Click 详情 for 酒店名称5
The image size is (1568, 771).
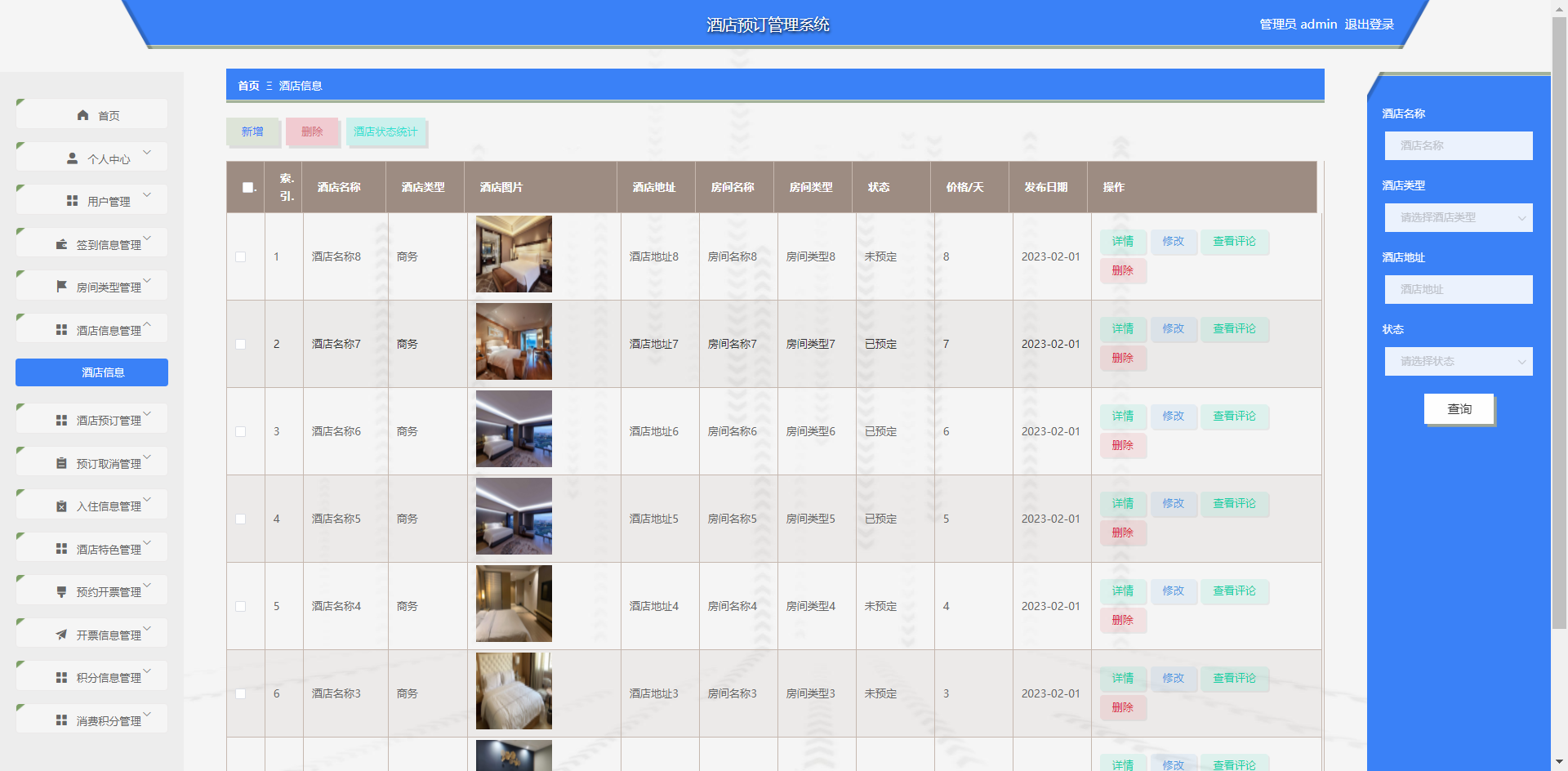1123,503
